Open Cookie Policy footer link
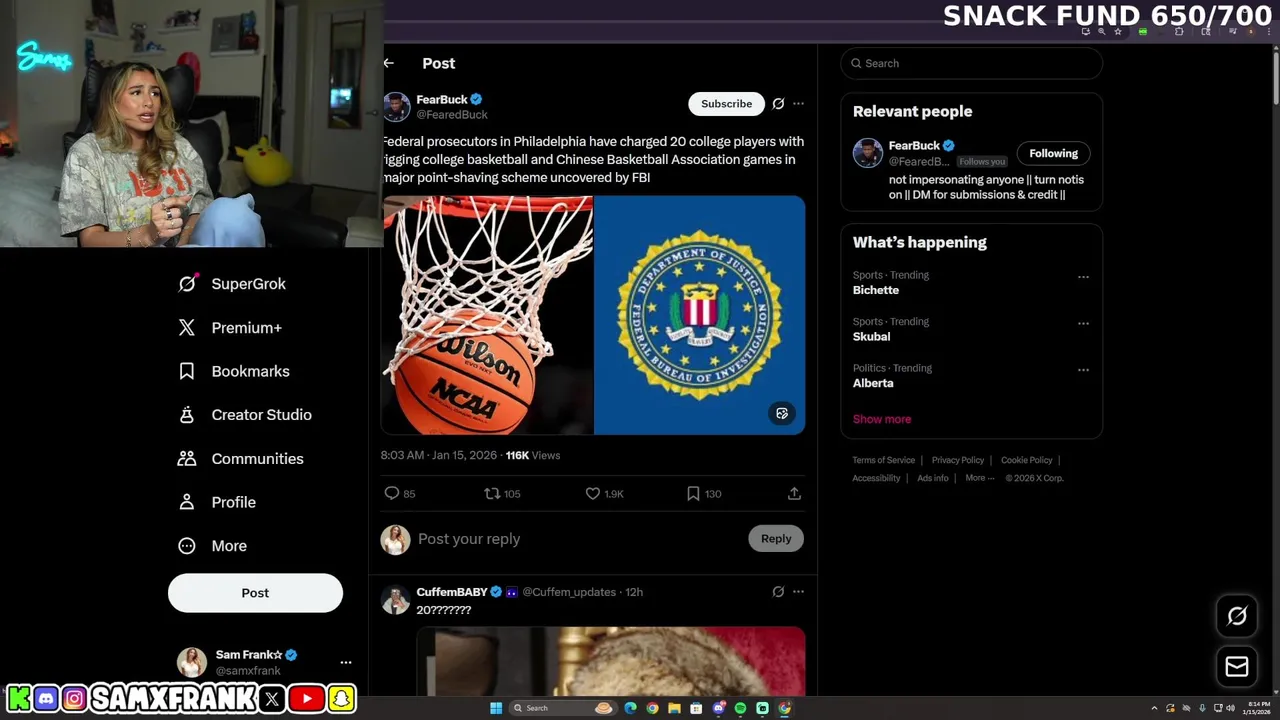 (1027, 460)
